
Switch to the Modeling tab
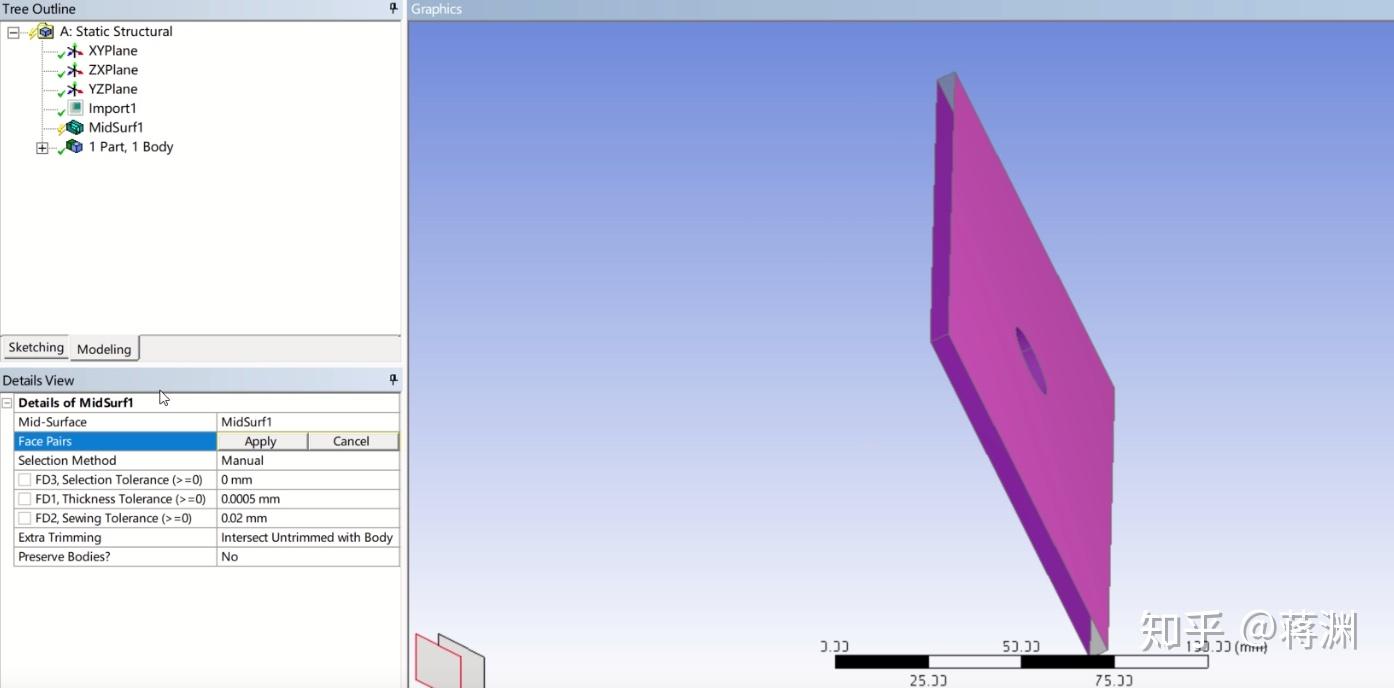(104, 349)
